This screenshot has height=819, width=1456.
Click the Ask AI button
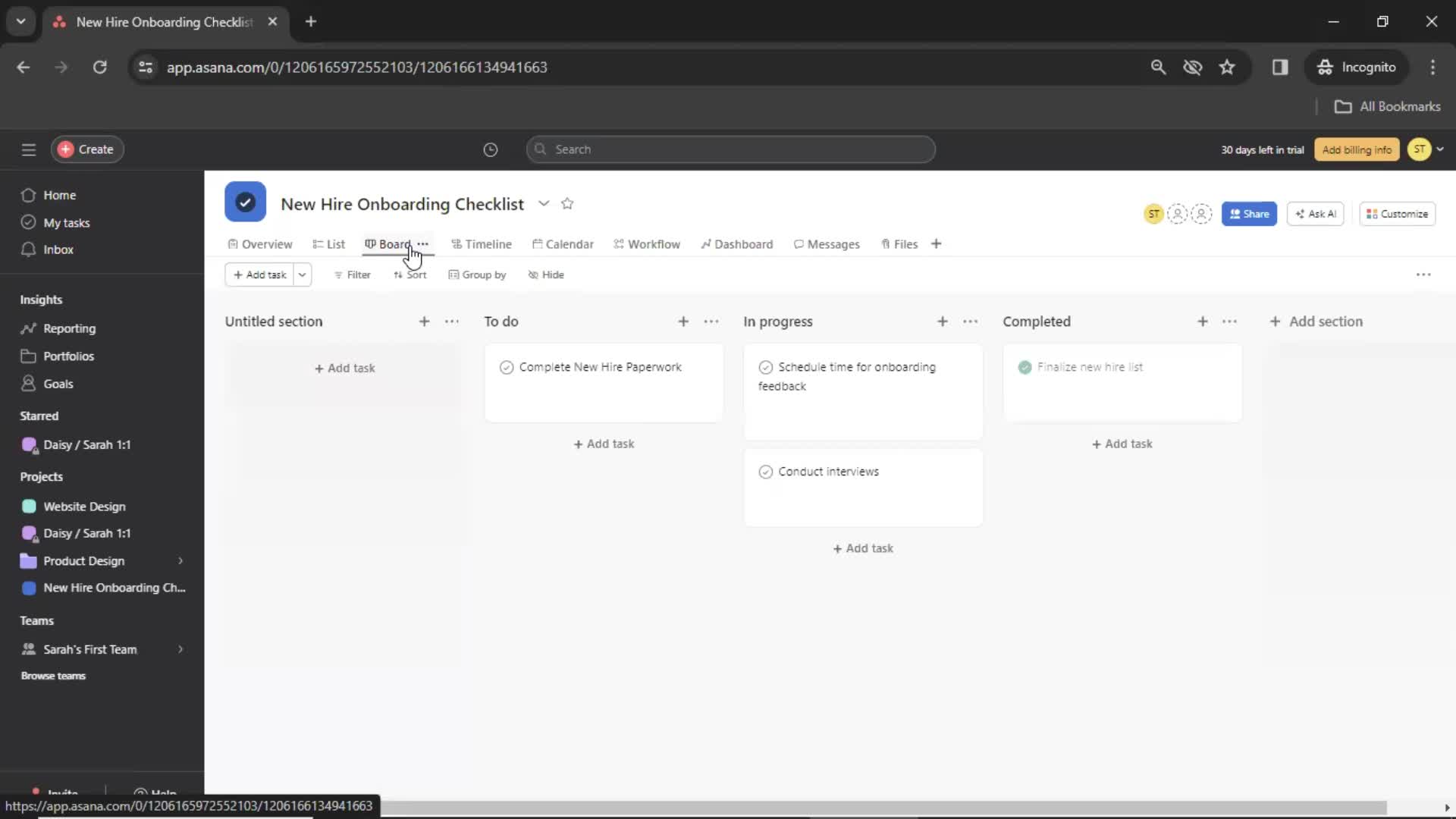[x=1316, y=213]
